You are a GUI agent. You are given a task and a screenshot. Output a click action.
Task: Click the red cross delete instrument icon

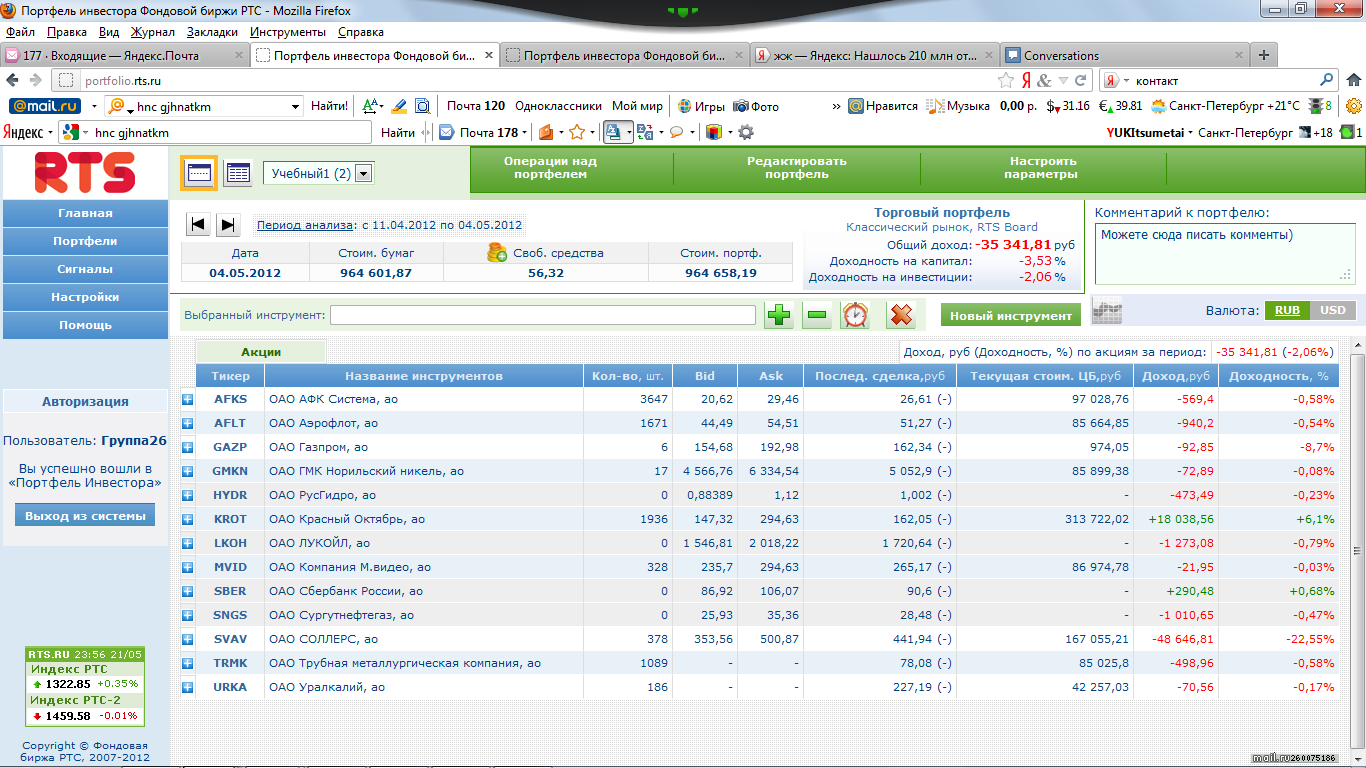(901, 315)
